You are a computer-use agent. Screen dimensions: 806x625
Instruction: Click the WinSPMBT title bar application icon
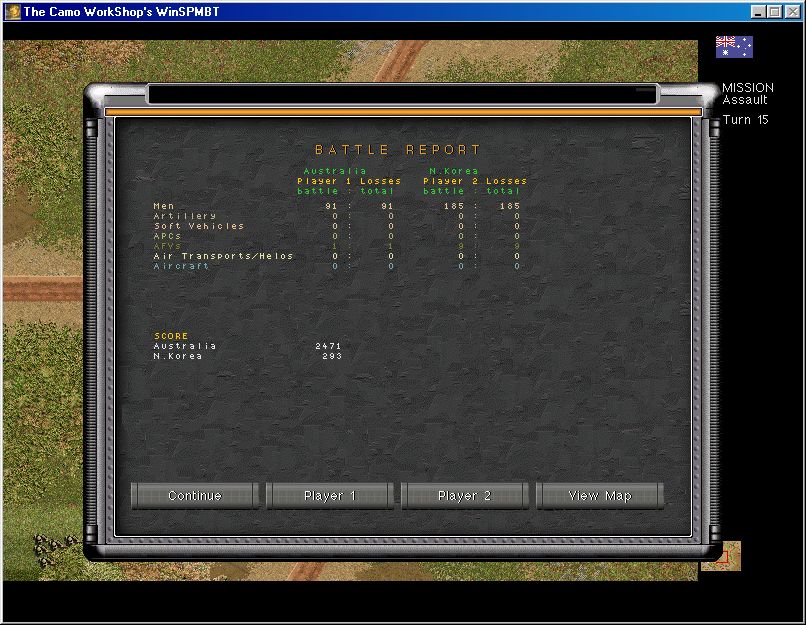coord(11,11)
